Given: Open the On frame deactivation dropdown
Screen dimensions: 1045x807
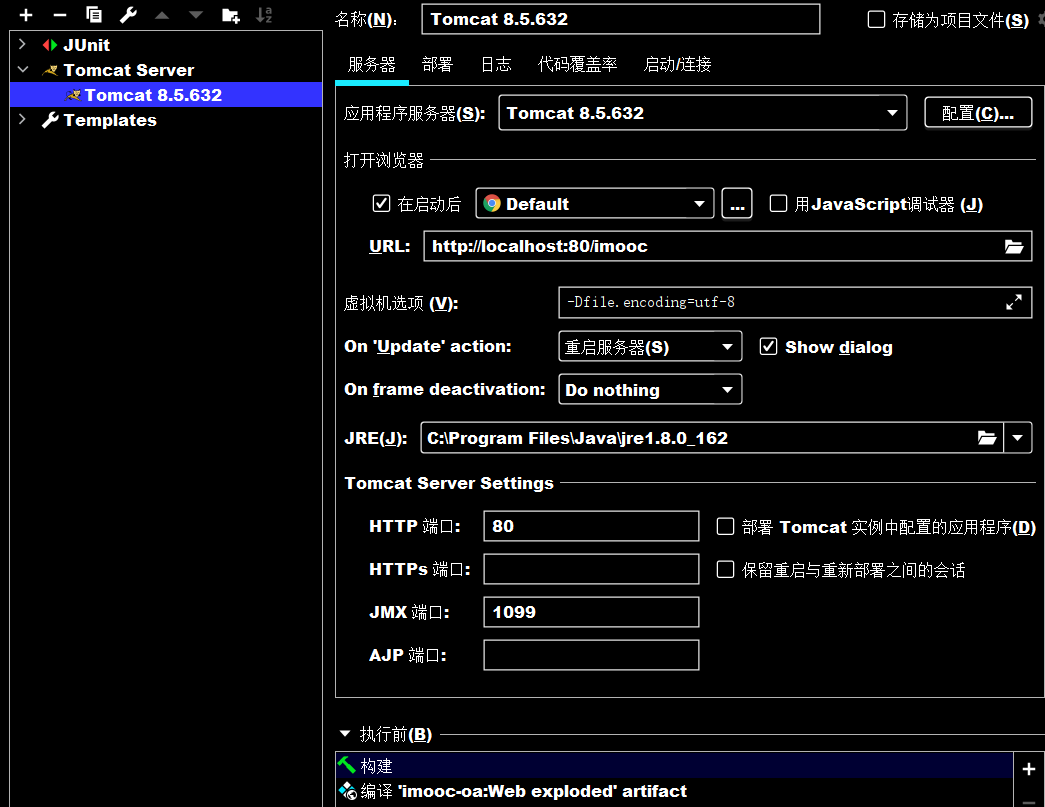Looking at the screenshot, I should (727, 390).
